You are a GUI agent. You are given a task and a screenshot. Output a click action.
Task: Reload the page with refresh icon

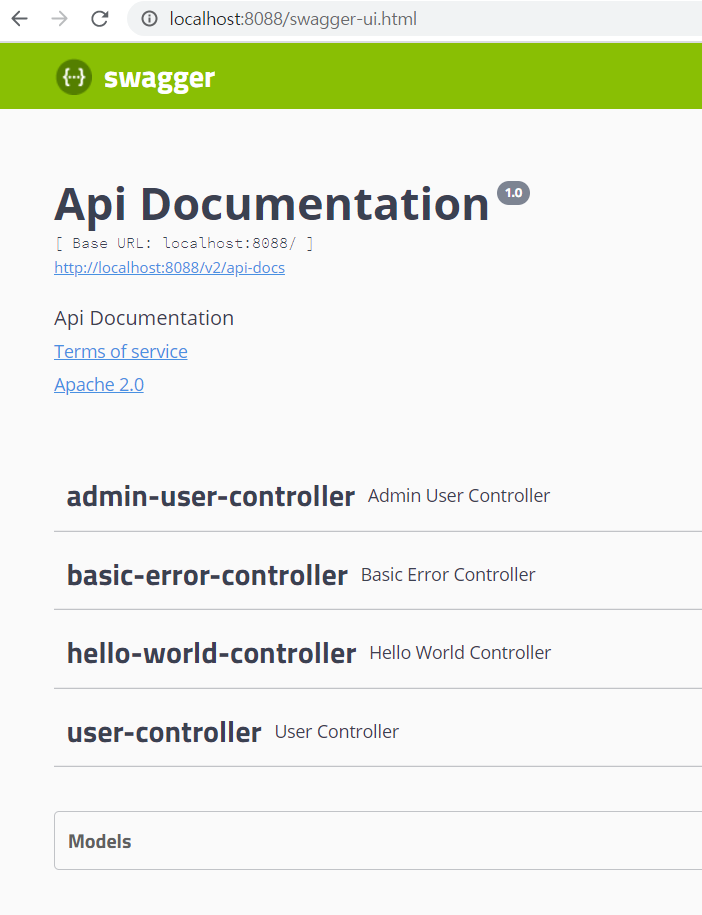tap(100, 19)
